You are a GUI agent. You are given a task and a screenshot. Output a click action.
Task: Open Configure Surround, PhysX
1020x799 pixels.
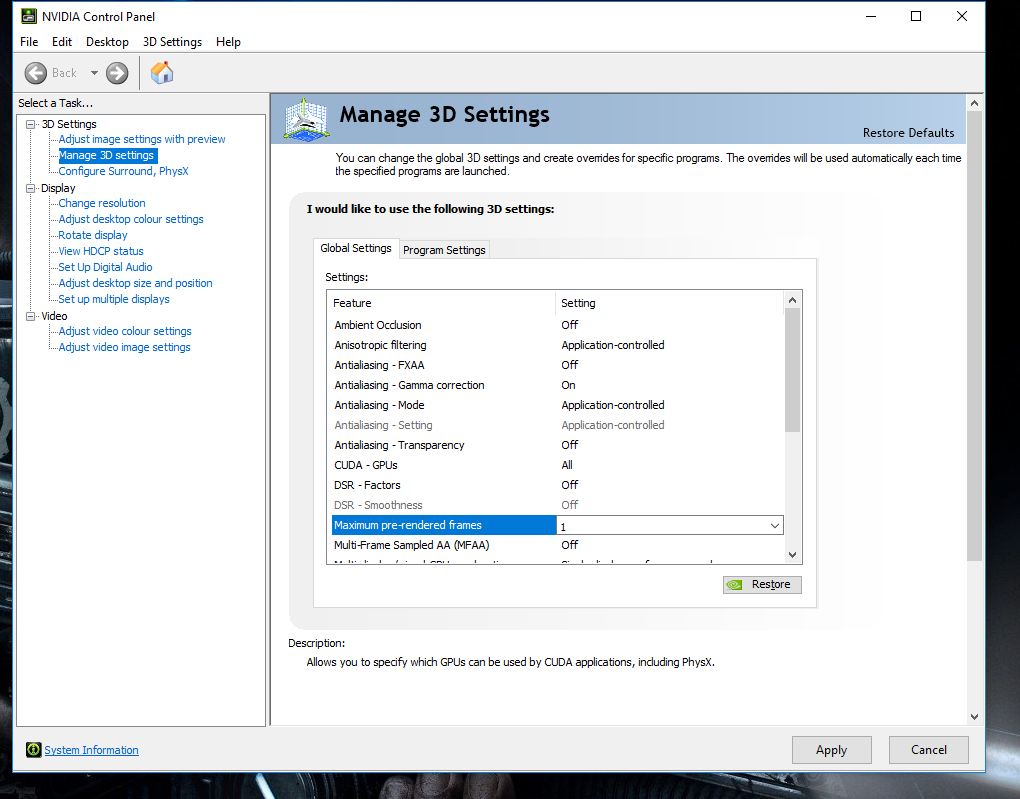point(124,171)
